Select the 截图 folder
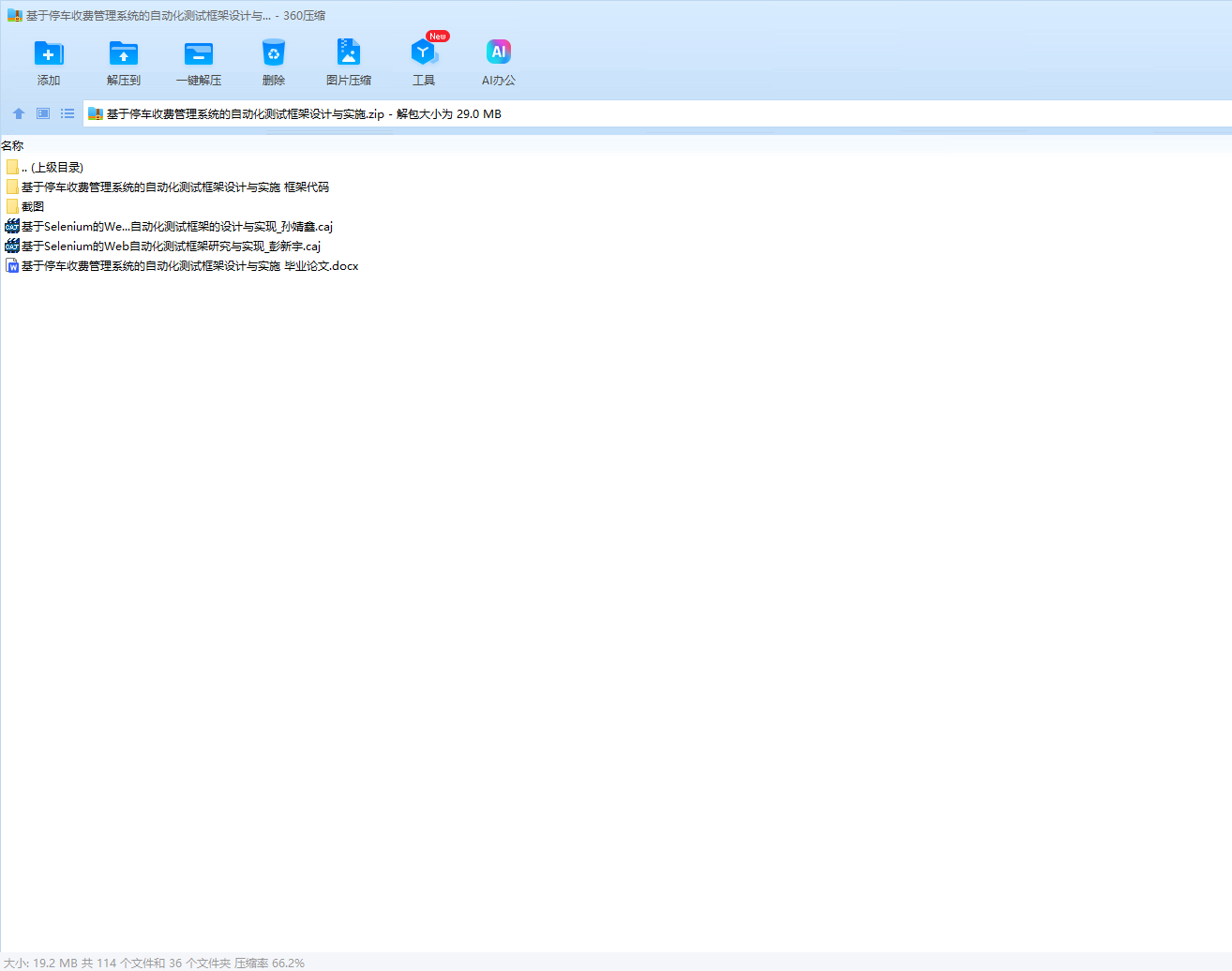 (32, 206)
